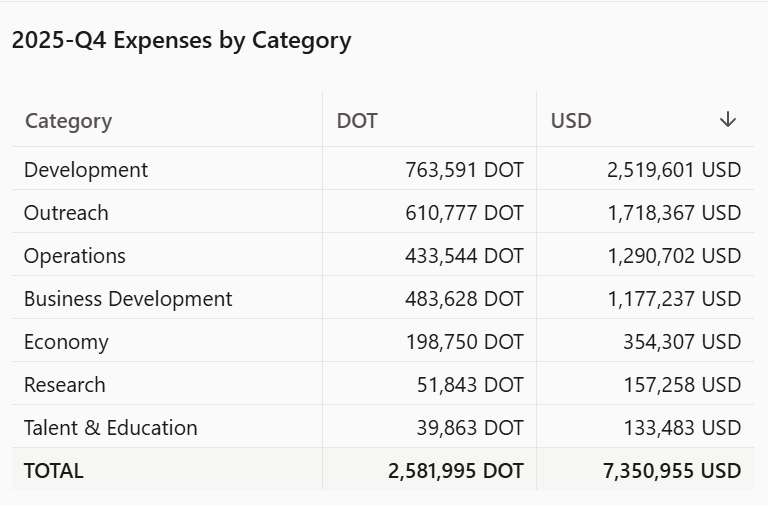Select the Outreach category cell
The height and width of the screenshot is (505, 768).
click(x=66, y=213)
